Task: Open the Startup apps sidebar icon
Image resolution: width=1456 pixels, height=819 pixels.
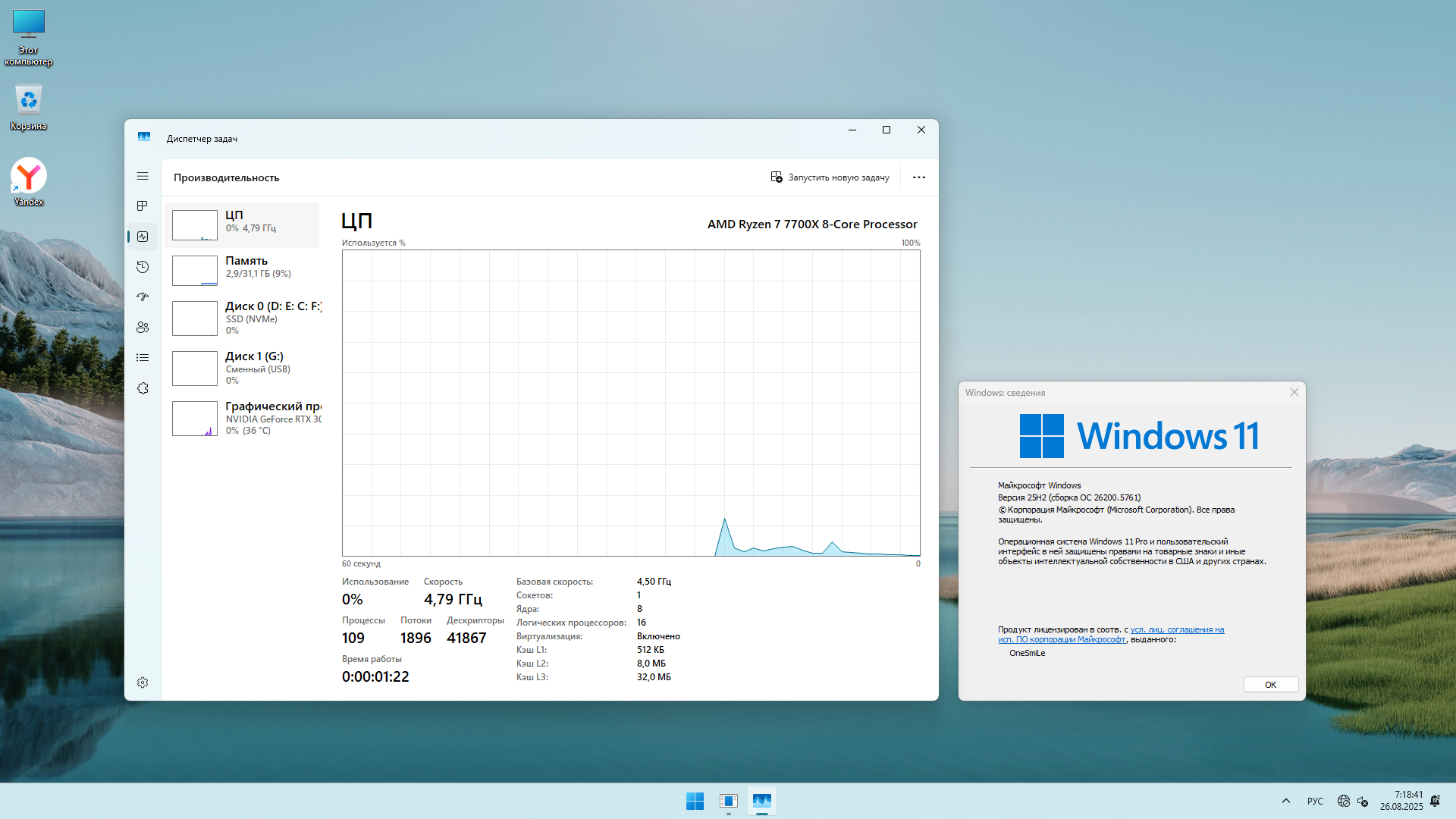Action: point(143,297)
